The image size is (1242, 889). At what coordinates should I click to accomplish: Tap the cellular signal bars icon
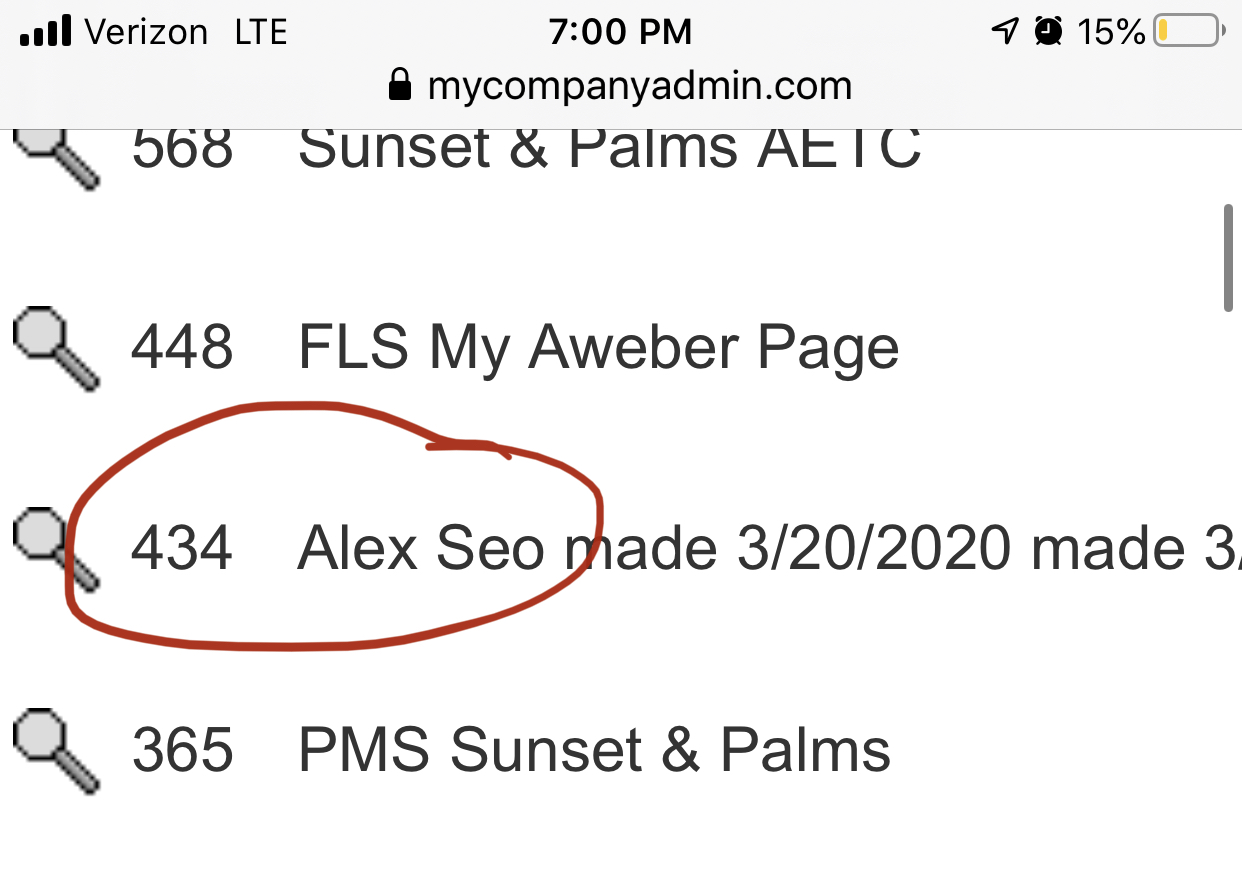[46, 32]
